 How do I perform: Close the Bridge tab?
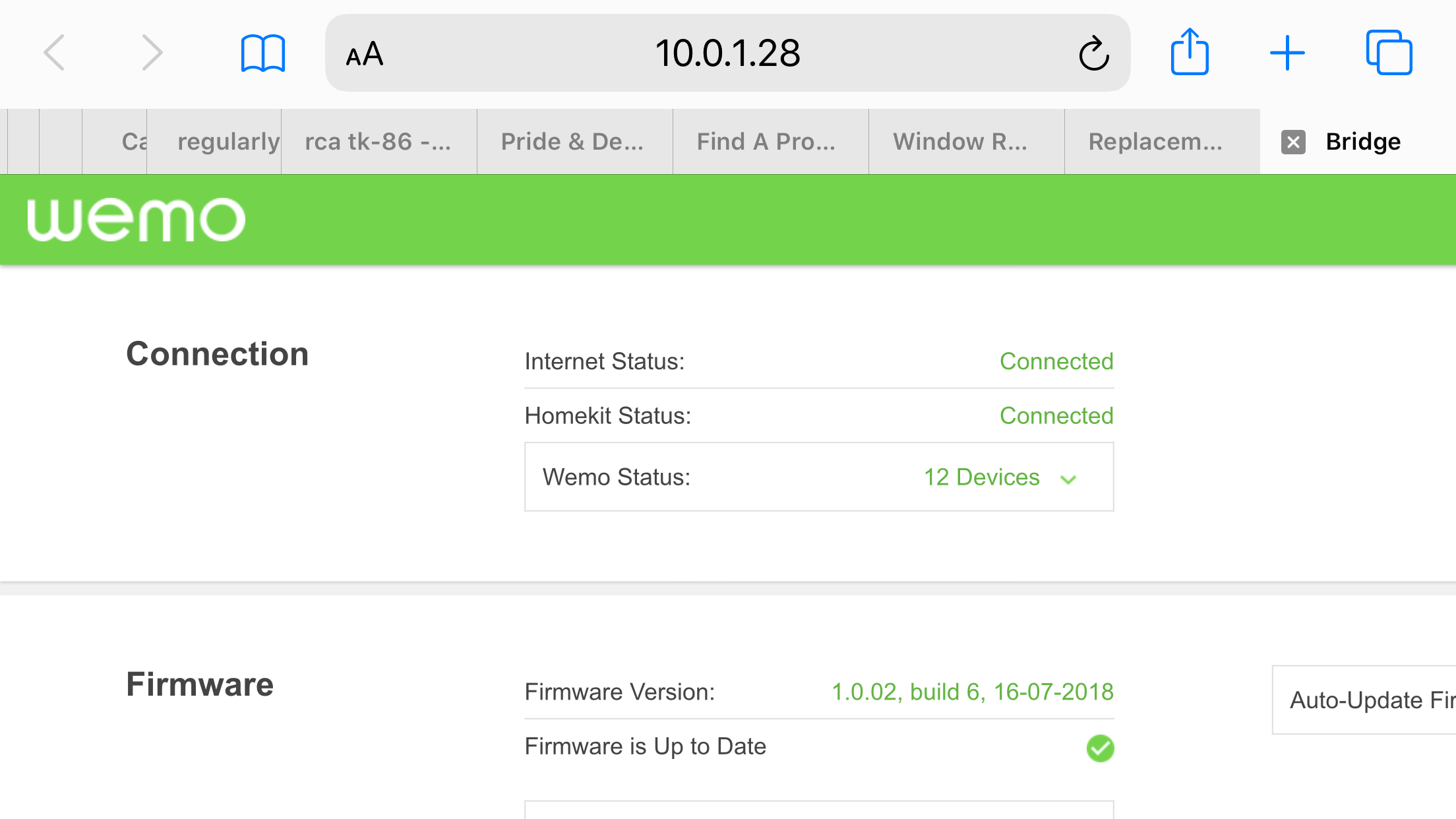pyautogui.click(x=1293, y=142)
